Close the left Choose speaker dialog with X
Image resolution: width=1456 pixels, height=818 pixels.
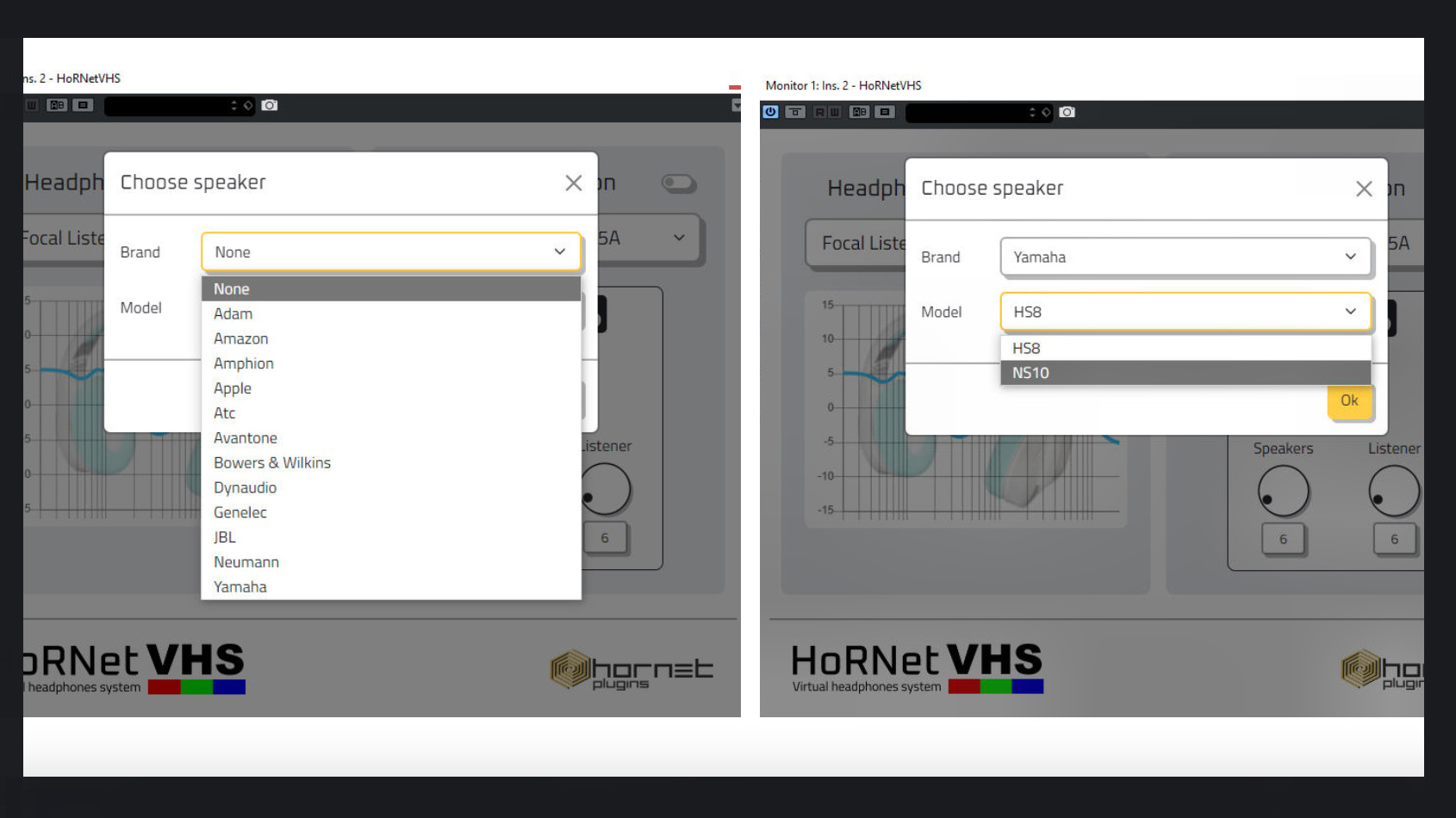coord(573,183)
